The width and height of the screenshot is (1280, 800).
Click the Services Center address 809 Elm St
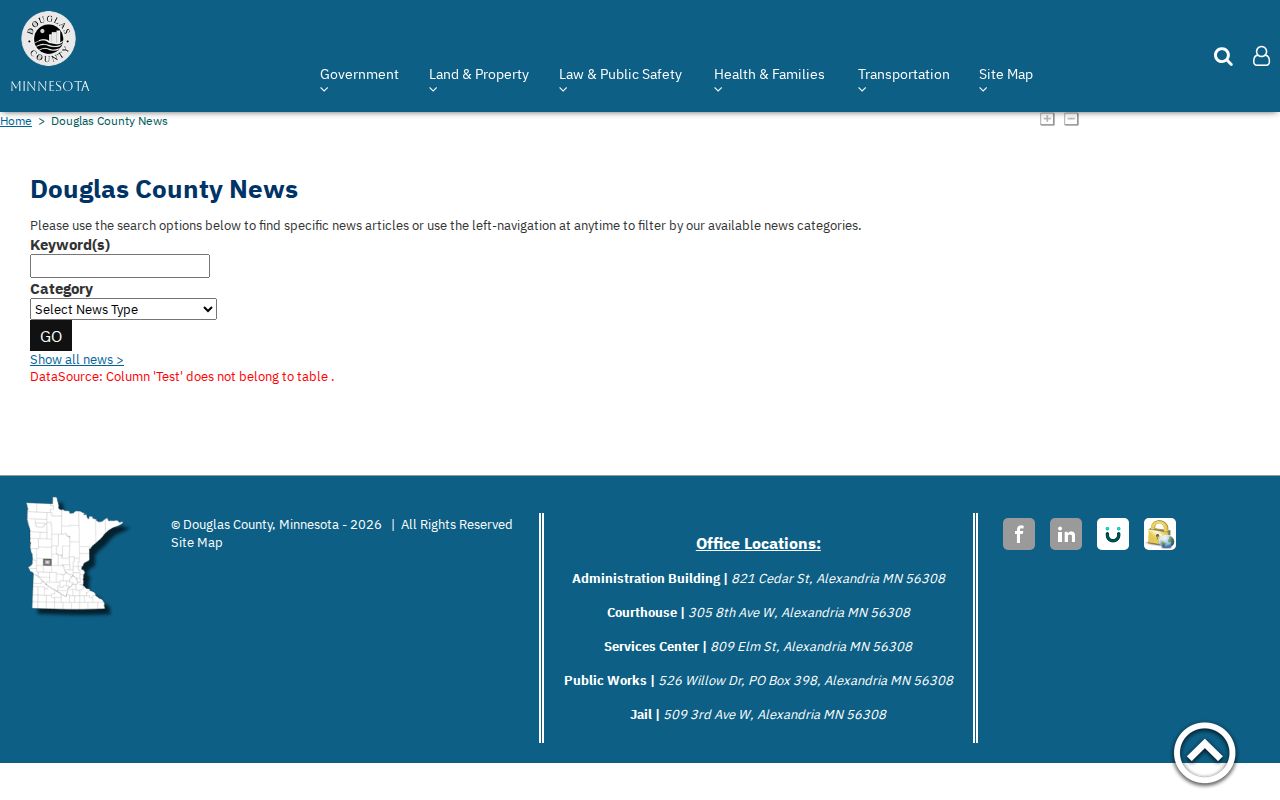(811, 647)
